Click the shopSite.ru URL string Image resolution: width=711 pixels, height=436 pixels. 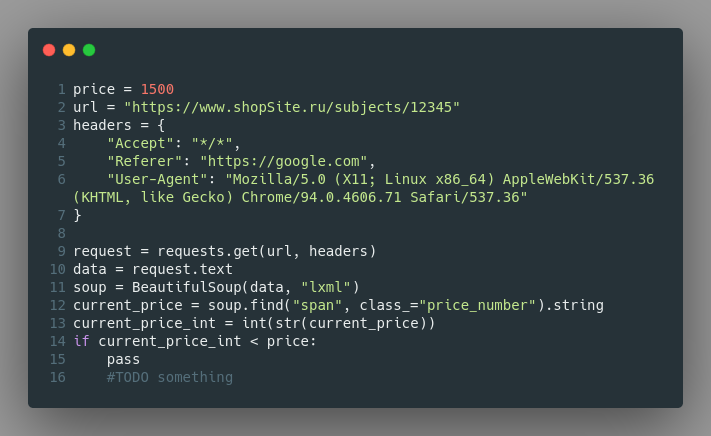tap(292, 107)
